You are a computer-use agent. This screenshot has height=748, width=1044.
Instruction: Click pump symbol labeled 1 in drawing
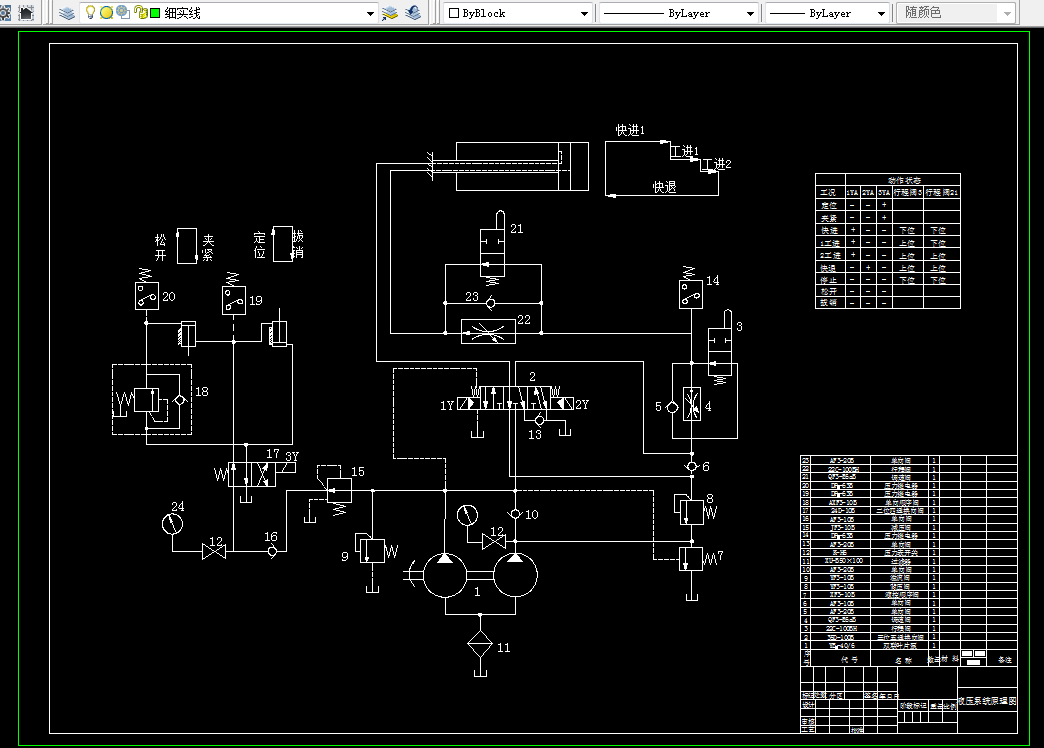point(480,575)
